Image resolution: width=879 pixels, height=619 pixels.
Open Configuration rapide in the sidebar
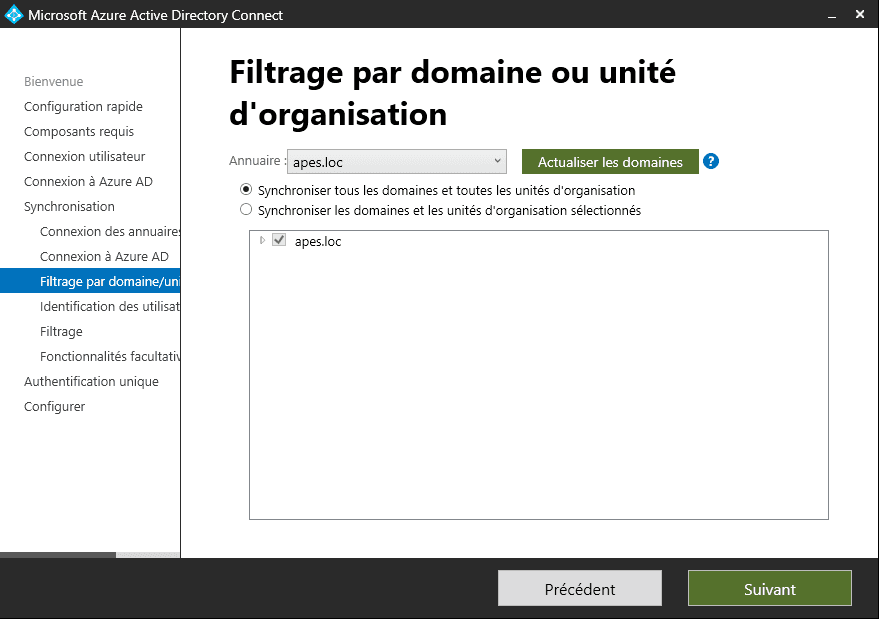pyautogui.click(x=83, y=107)
